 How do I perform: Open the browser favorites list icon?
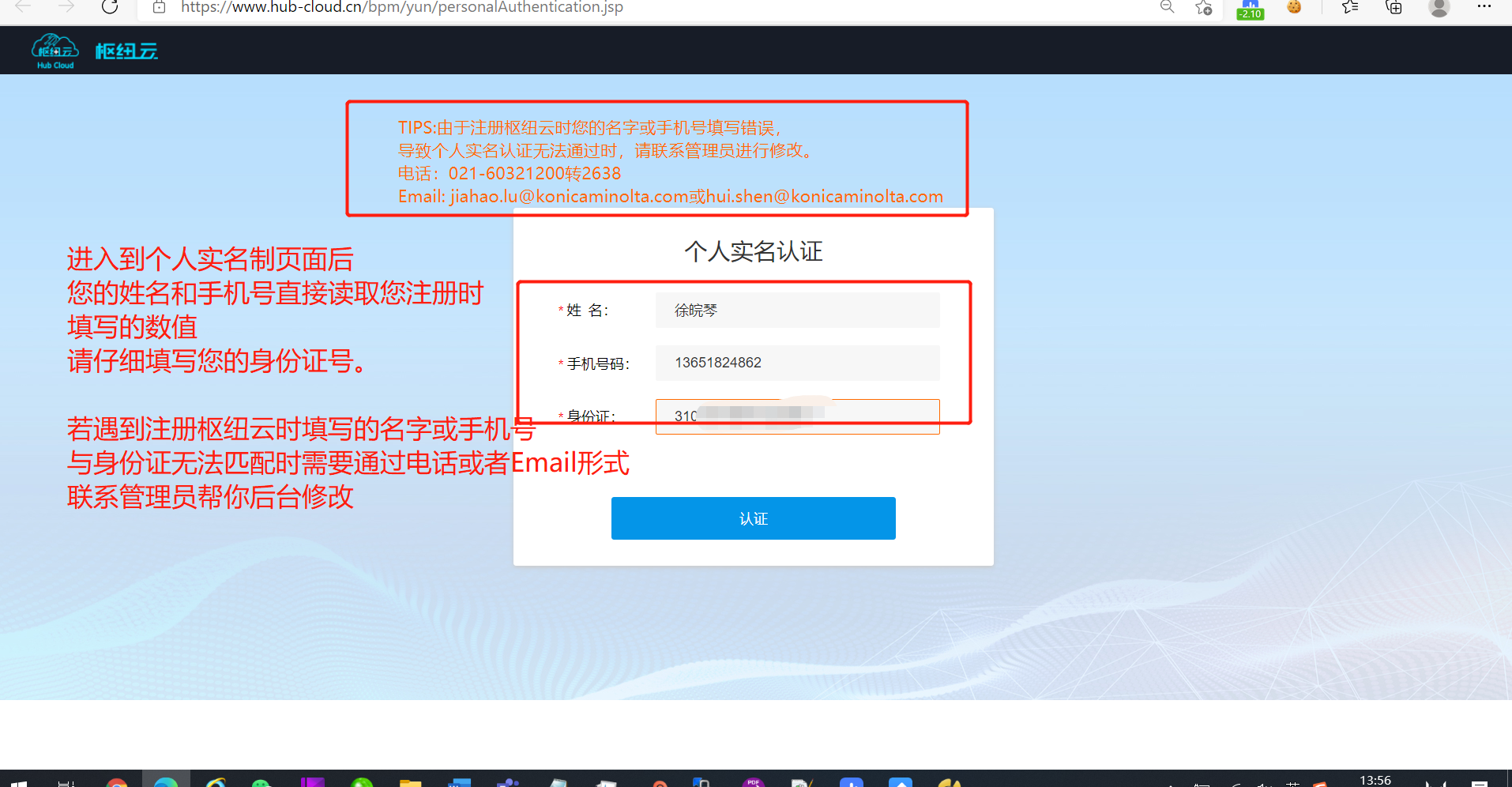click(1350, 7)
